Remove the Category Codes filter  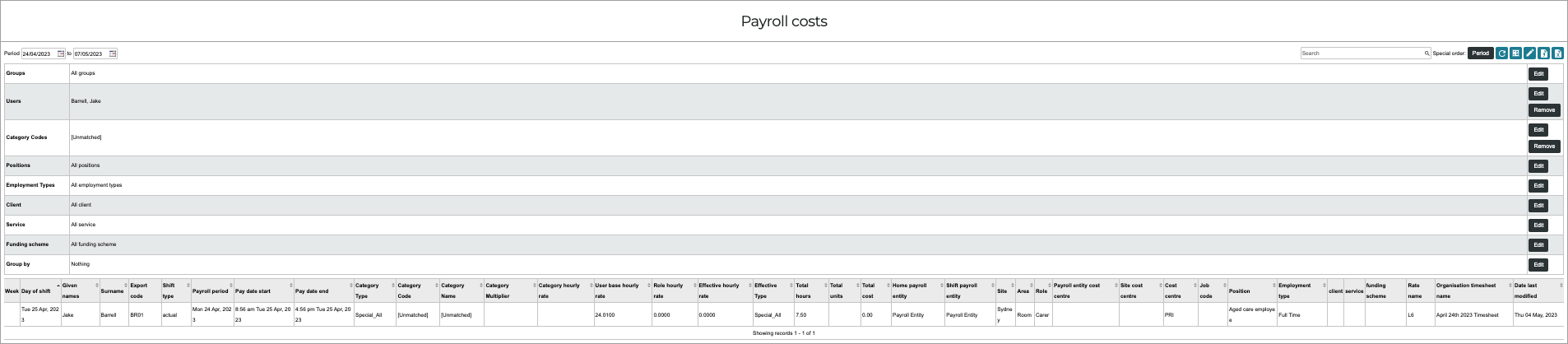pyautogui.click(x=1544, y=146)
